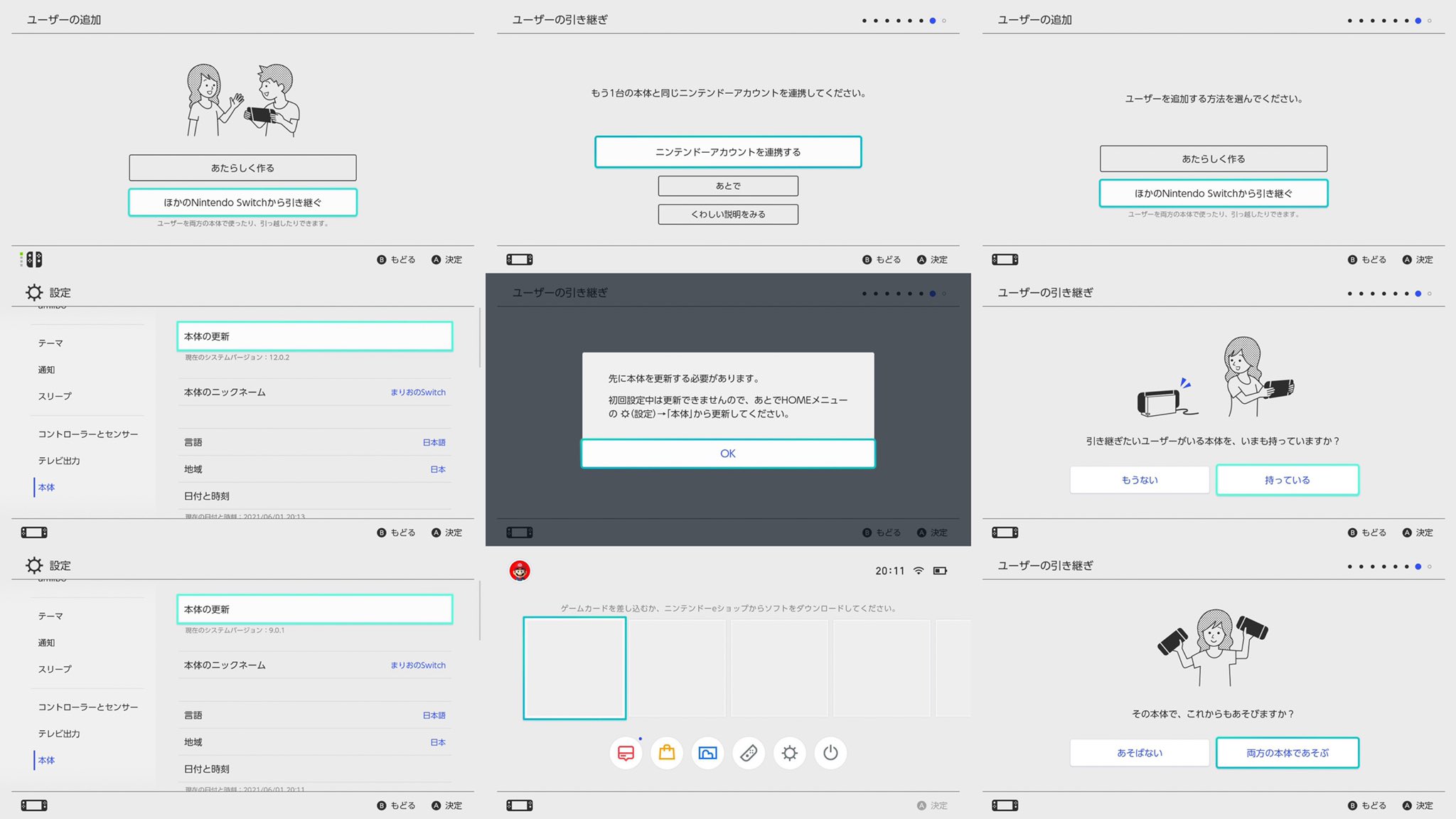The height and width of the screenshot is (819, 1456).
Task: Open テレビ出力 in version 12.0.2 settings sidebar
Action: [59, 461]
